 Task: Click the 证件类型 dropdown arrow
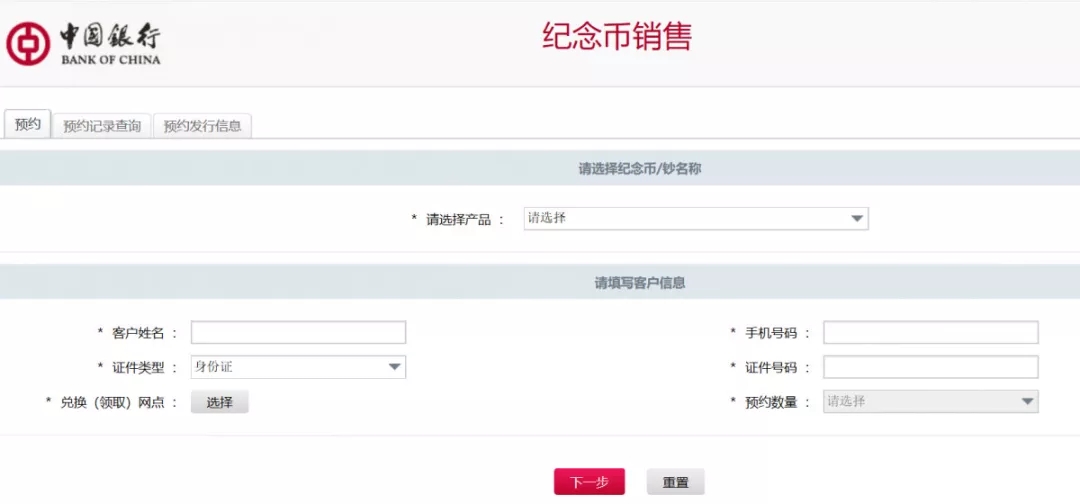point(394,367)
